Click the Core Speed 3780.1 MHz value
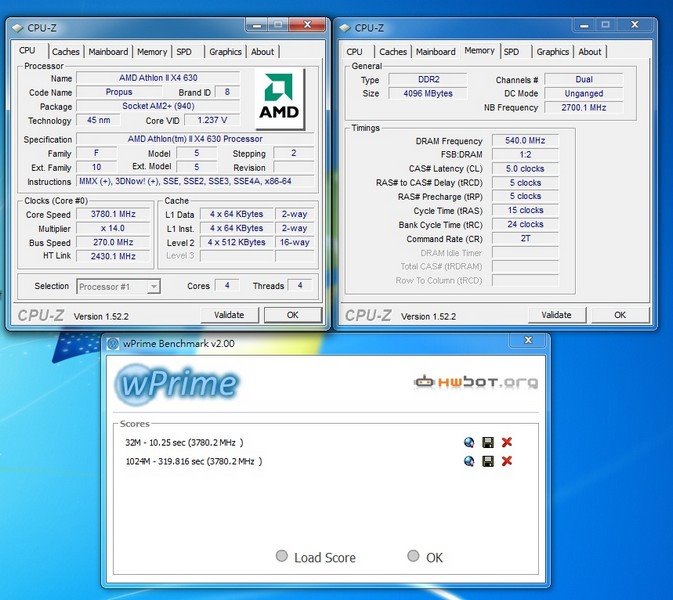Image resolution: width=673 pixels, height=600 pixels. click(113, 214)
